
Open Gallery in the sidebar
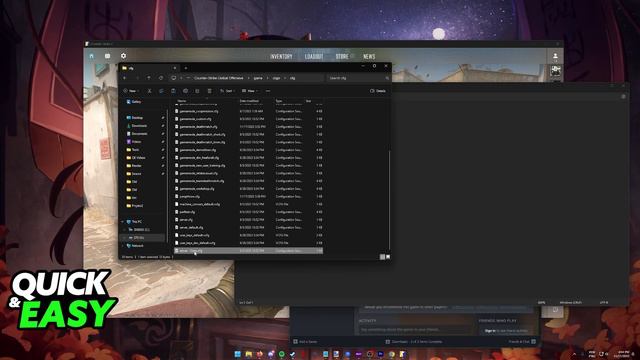[x=134, y=102]
